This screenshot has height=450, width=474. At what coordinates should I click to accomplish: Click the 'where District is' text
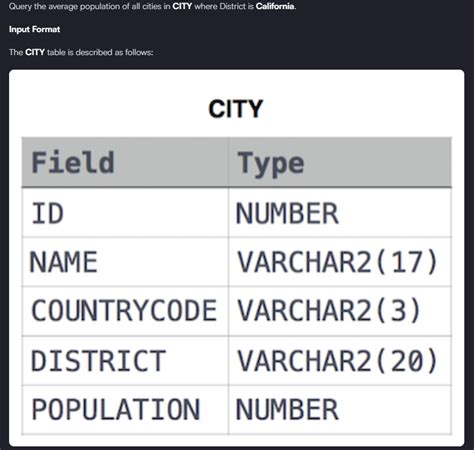pos(224,6)
